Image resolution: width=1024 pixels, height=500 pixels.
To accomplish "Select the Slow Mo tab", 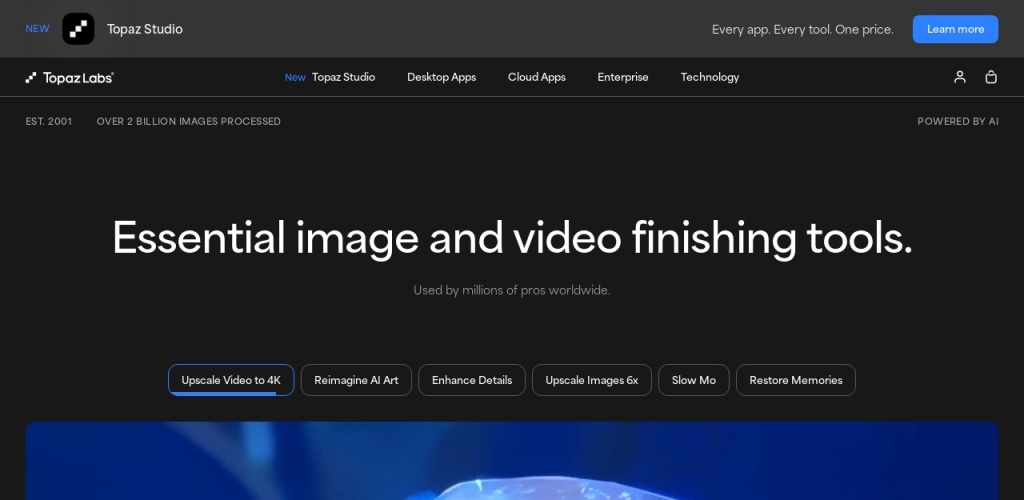I will tap(693, 380).
